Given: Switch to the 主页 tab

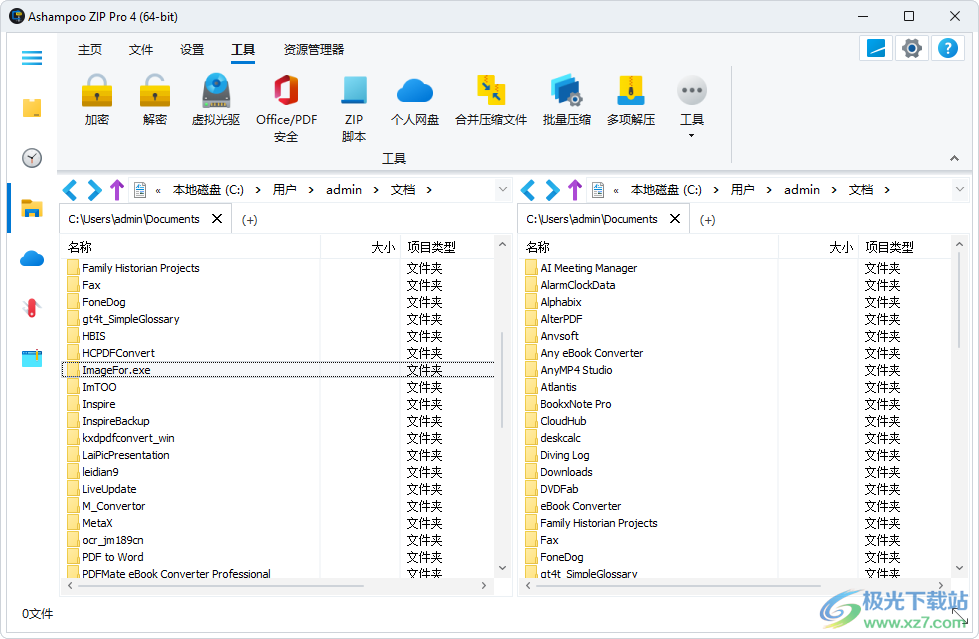Looking at the screenshot, I should click(x=90, y=49).
